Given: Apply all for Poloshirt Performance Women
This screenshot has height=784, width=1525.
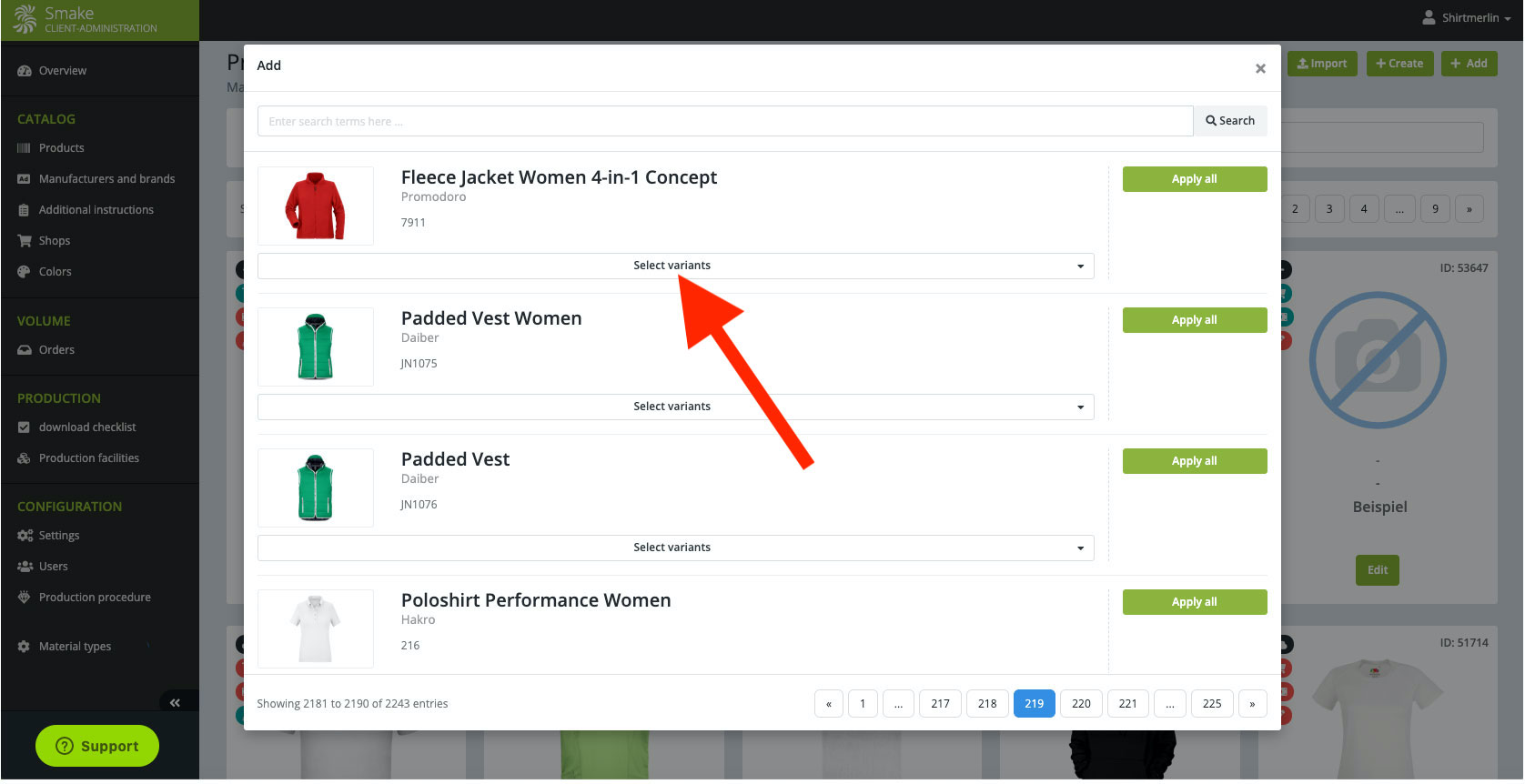Looking at the screenshot, I should coord(1195,602).
